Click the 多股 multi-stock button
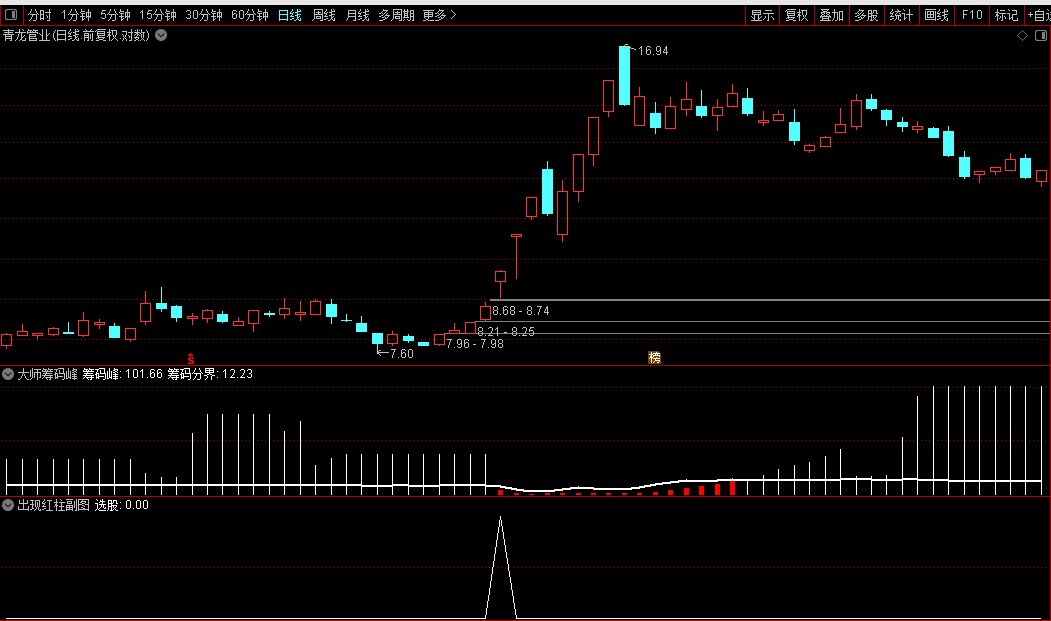Viewport: 1051px width, 621px height. (x=867, y=15)
